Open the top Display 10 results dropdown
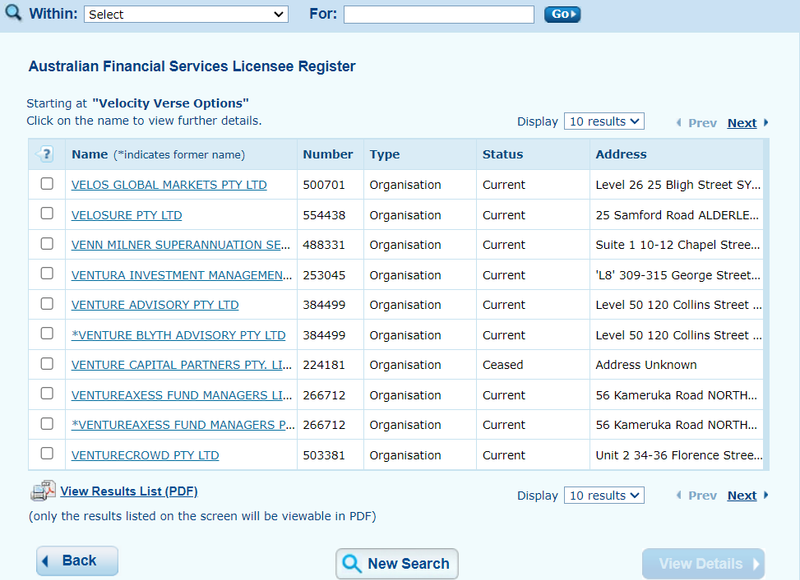800x580 pixels. [x=604, y=121]
